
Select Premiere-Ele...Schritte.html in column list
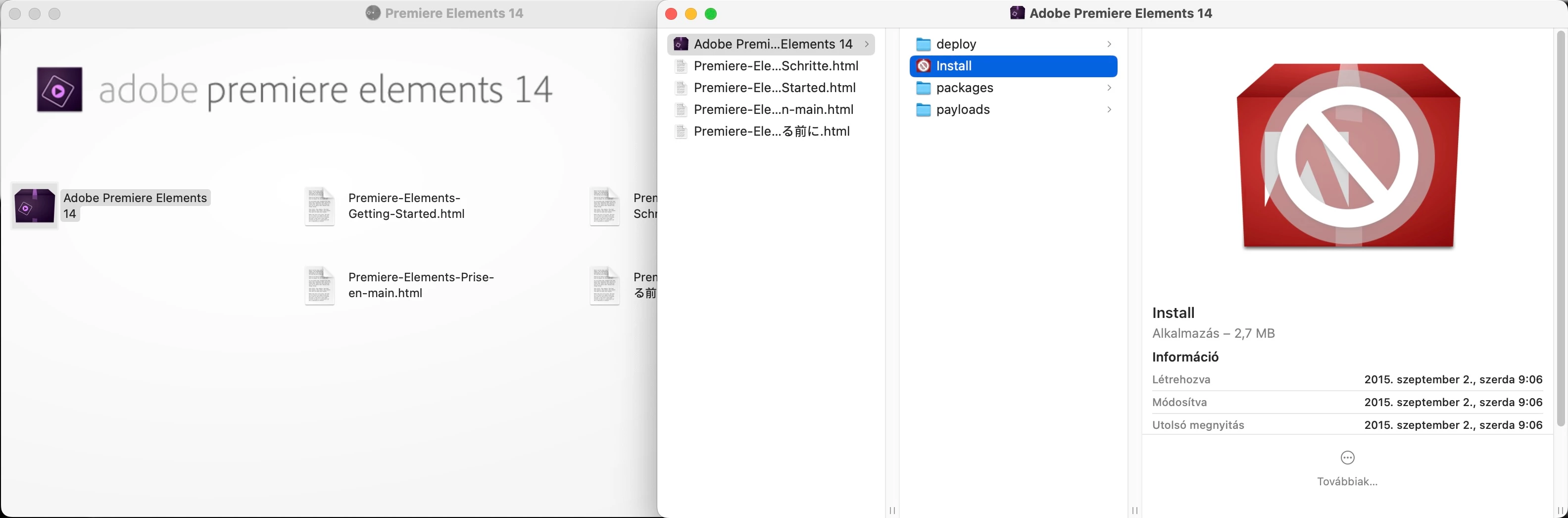tap(771, 66)
